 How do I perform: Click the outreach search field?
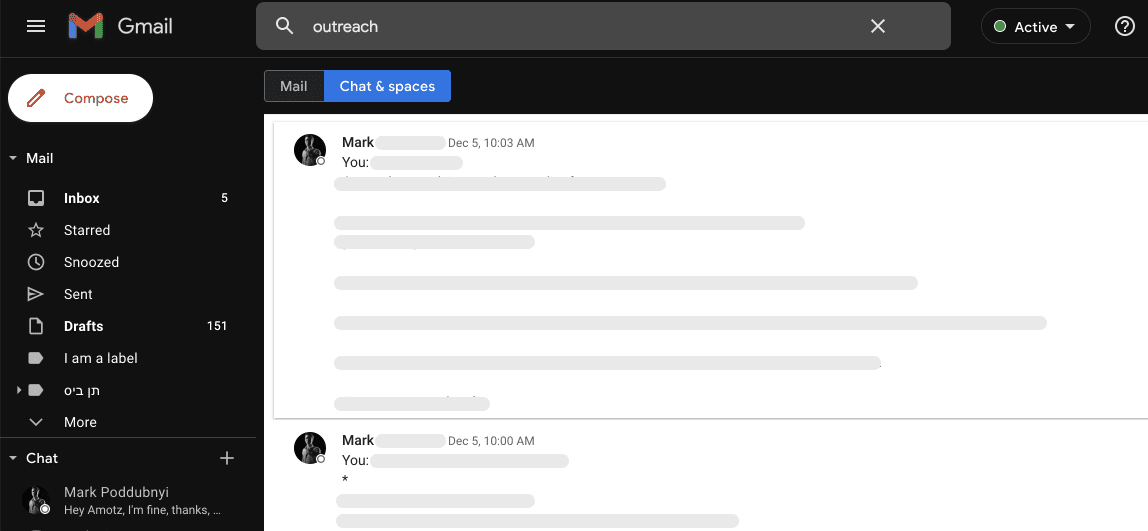[x=580, y=26]
